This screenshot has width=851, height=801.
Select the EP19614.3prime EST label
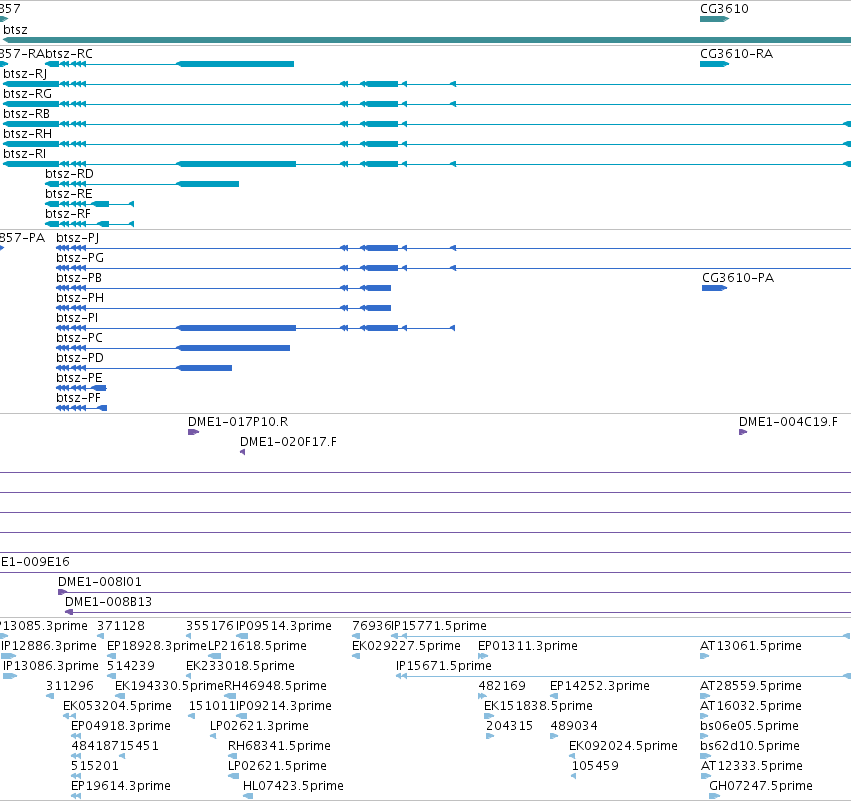click(x=121, y=787)
